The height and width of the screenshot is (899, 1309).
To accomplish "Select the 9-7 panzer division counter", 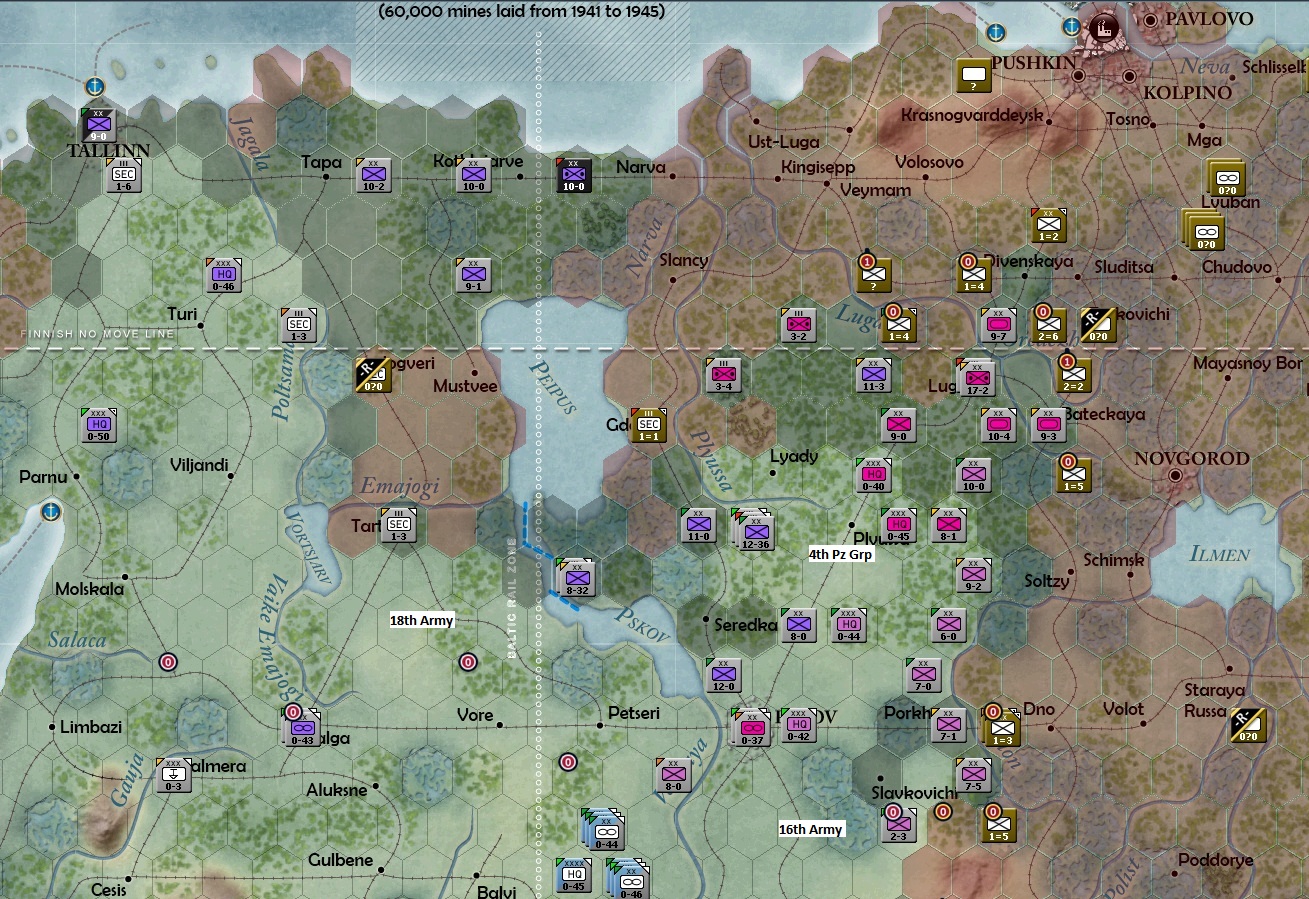I will pos(998,325).
